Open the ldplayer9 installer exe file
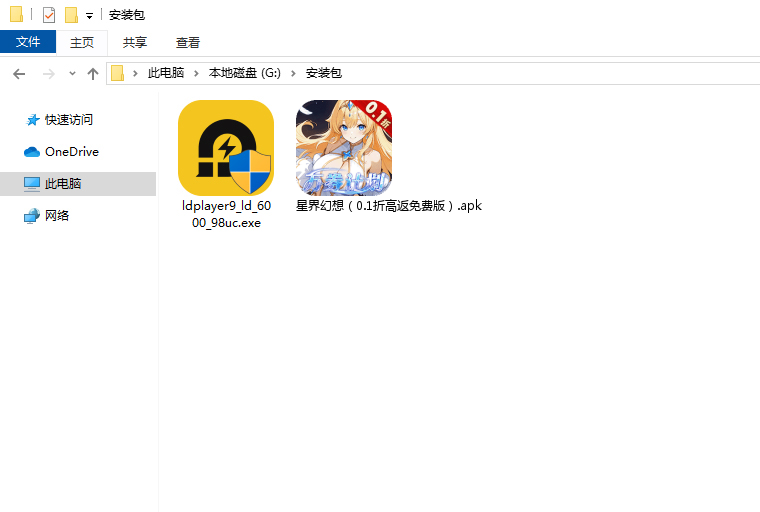760x512 pixels. [x=226, y=148]
